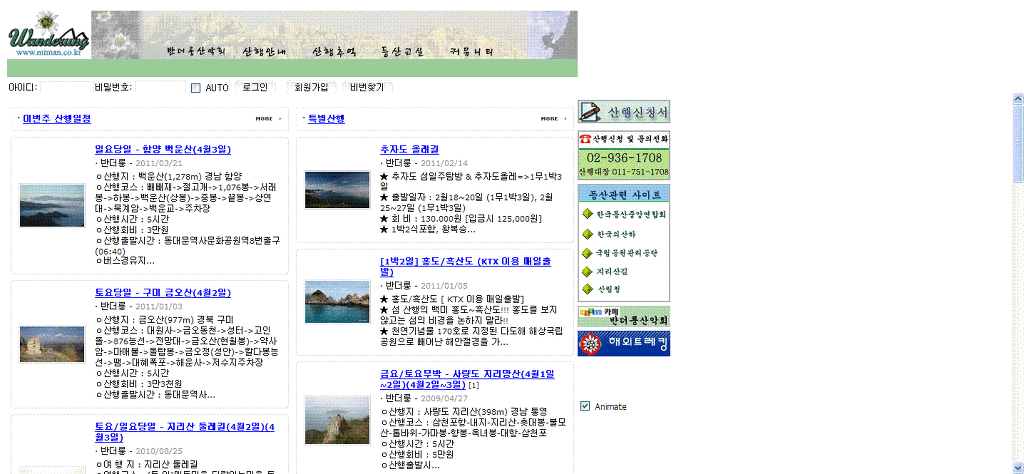The image size is (1024, 474).
Task: Click the 2009/04/27 post date text
Action: coord(445,398)
